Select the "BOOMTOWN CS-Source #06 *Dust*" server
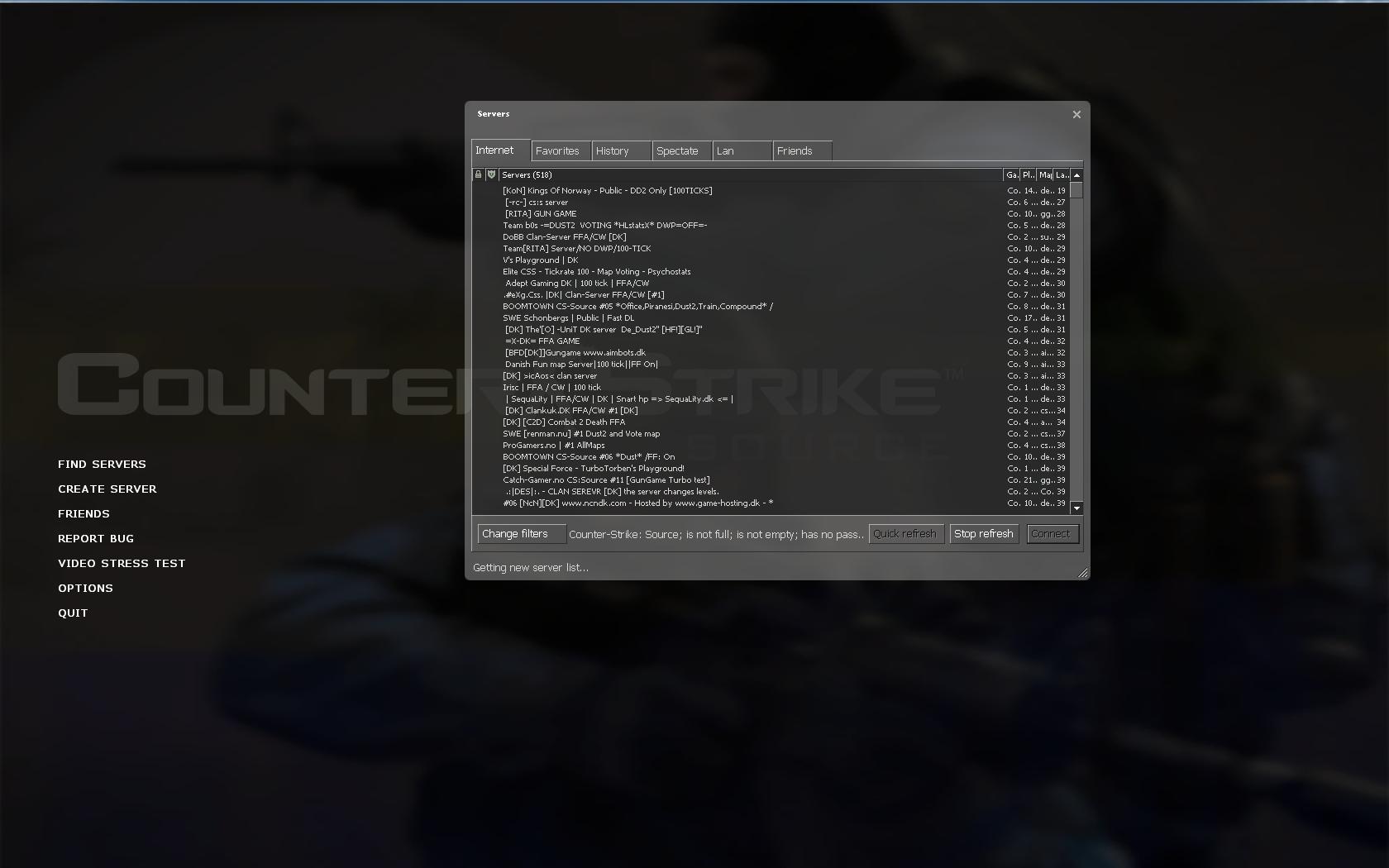 [x=771, y=457]
